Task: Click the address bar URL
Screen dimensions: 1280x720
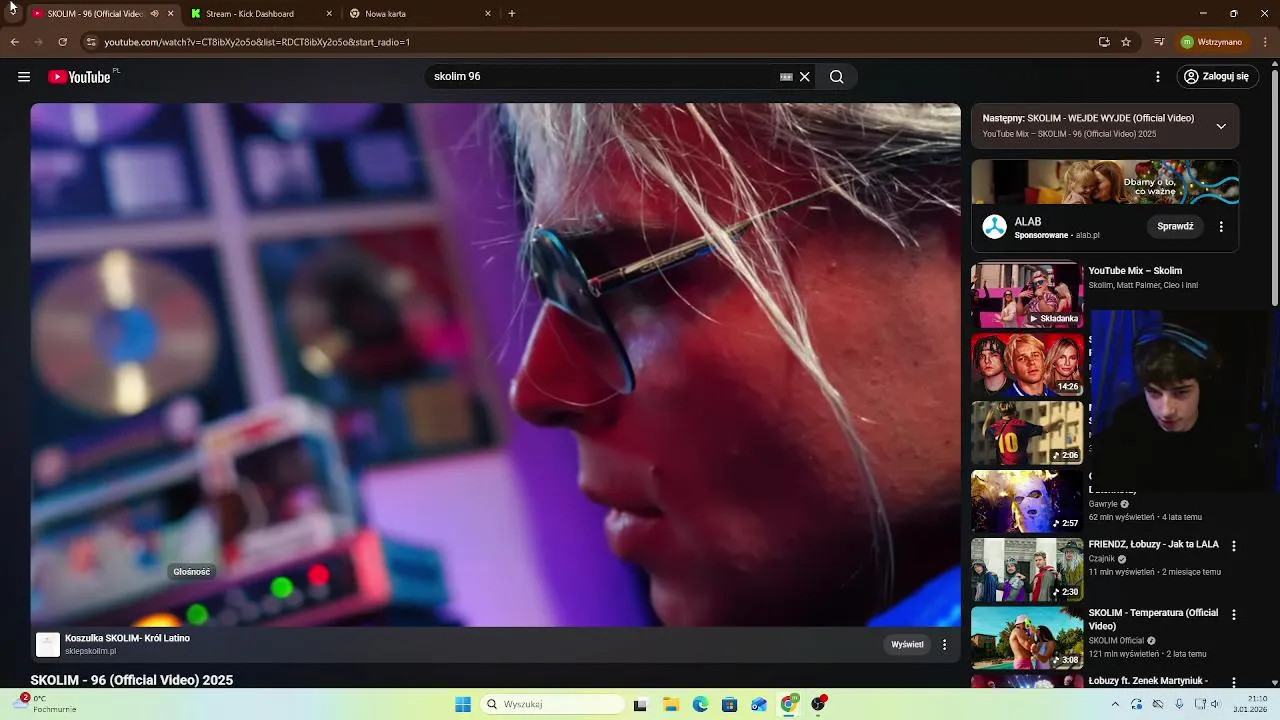Action: tap(257, 42)
